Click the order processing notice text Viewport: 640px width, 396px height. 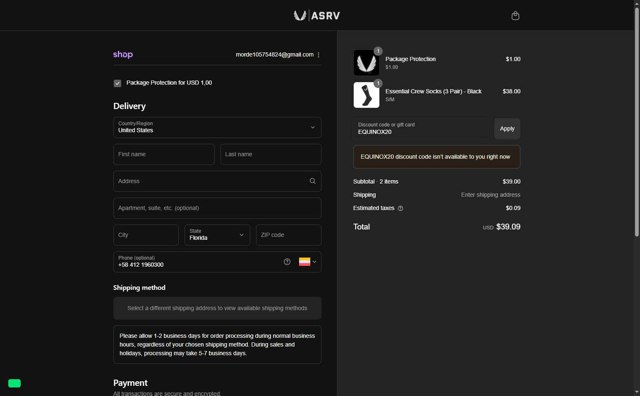pos(217,345)
